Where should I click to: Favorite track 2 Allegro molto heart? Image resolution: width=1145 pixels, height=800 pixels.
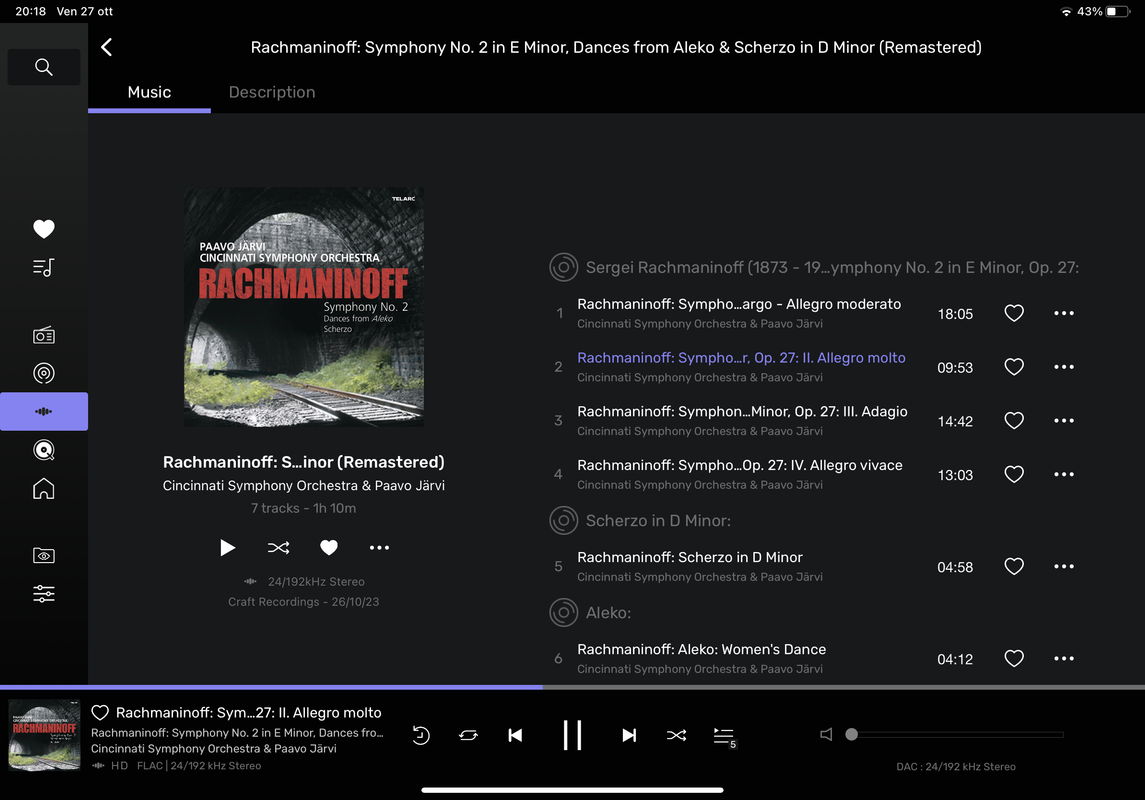1014,367
